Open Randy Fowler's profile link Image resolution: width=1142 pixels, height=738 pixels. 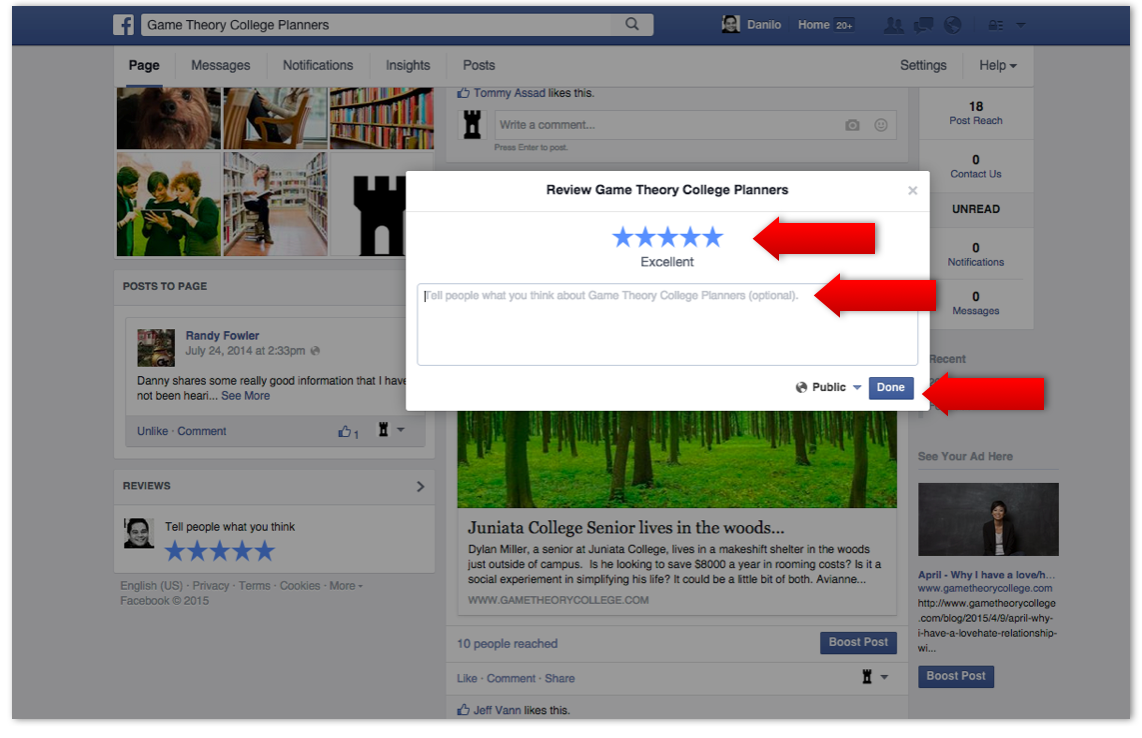click(222, 336)
